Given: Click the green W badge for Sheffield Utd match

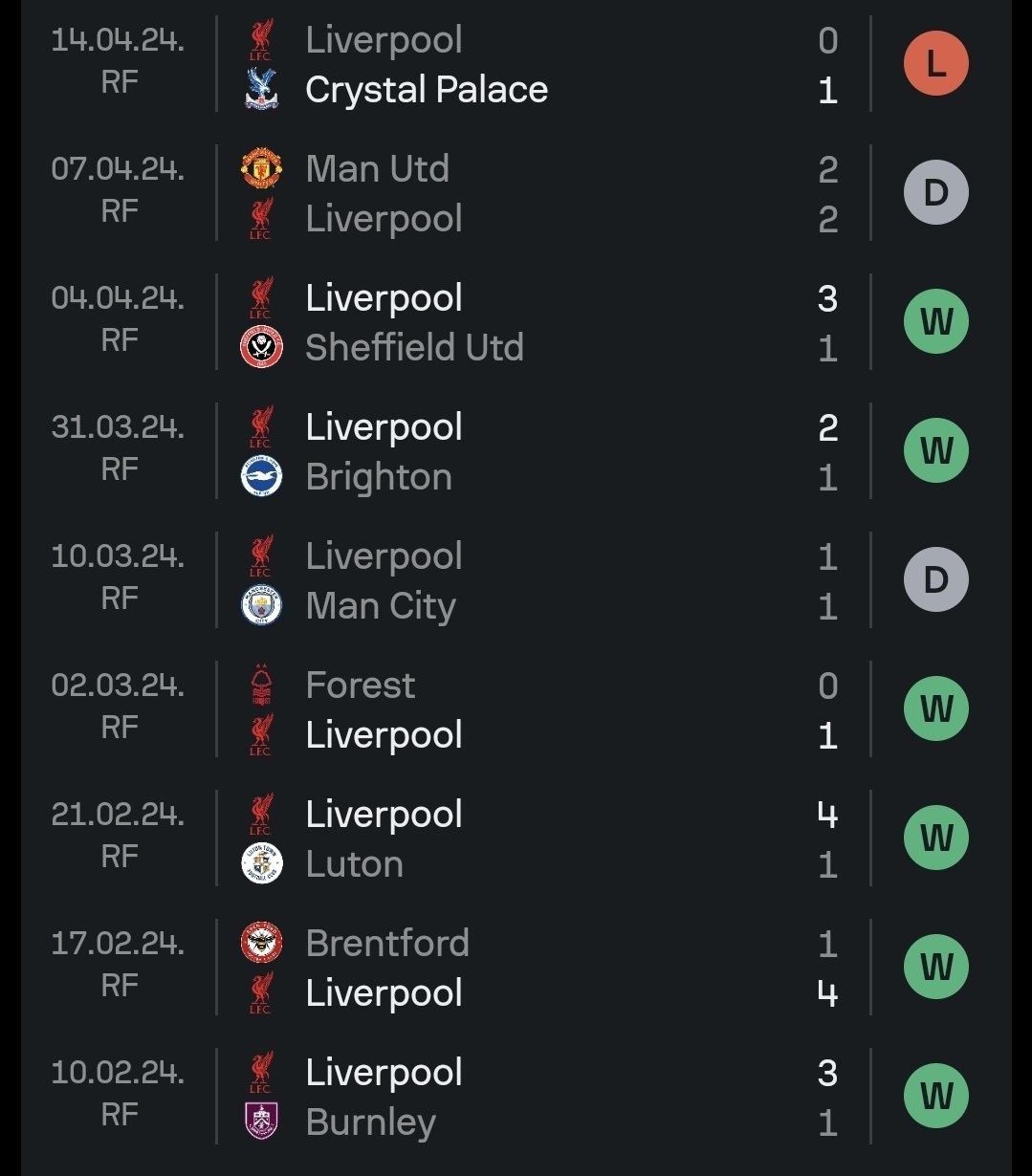Looking at the screenshot, I should pyautogui.click(x=936, y=322).
